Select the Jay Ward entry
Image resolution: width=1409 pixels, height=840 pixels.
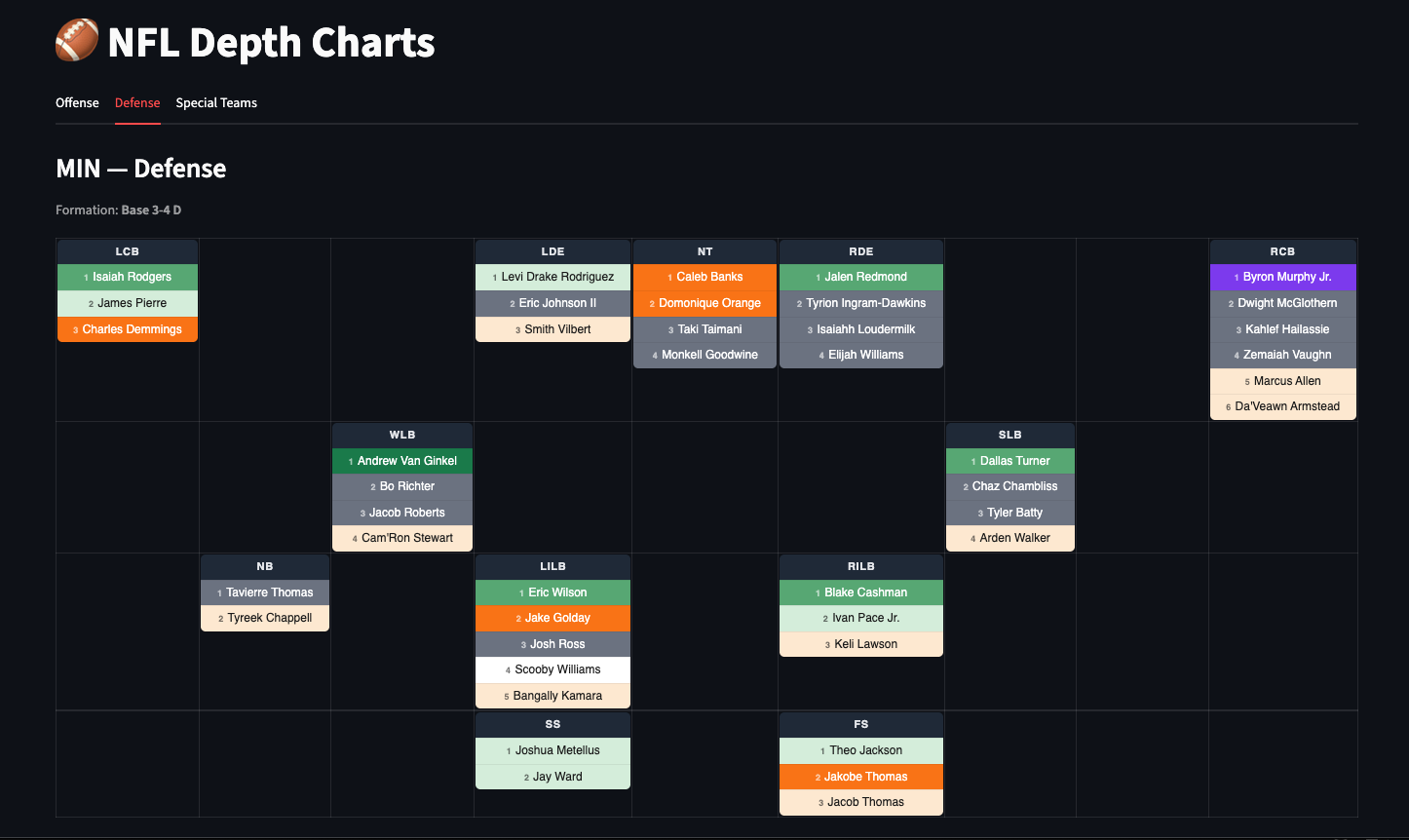pyautogui.click(x=552, y=777)
